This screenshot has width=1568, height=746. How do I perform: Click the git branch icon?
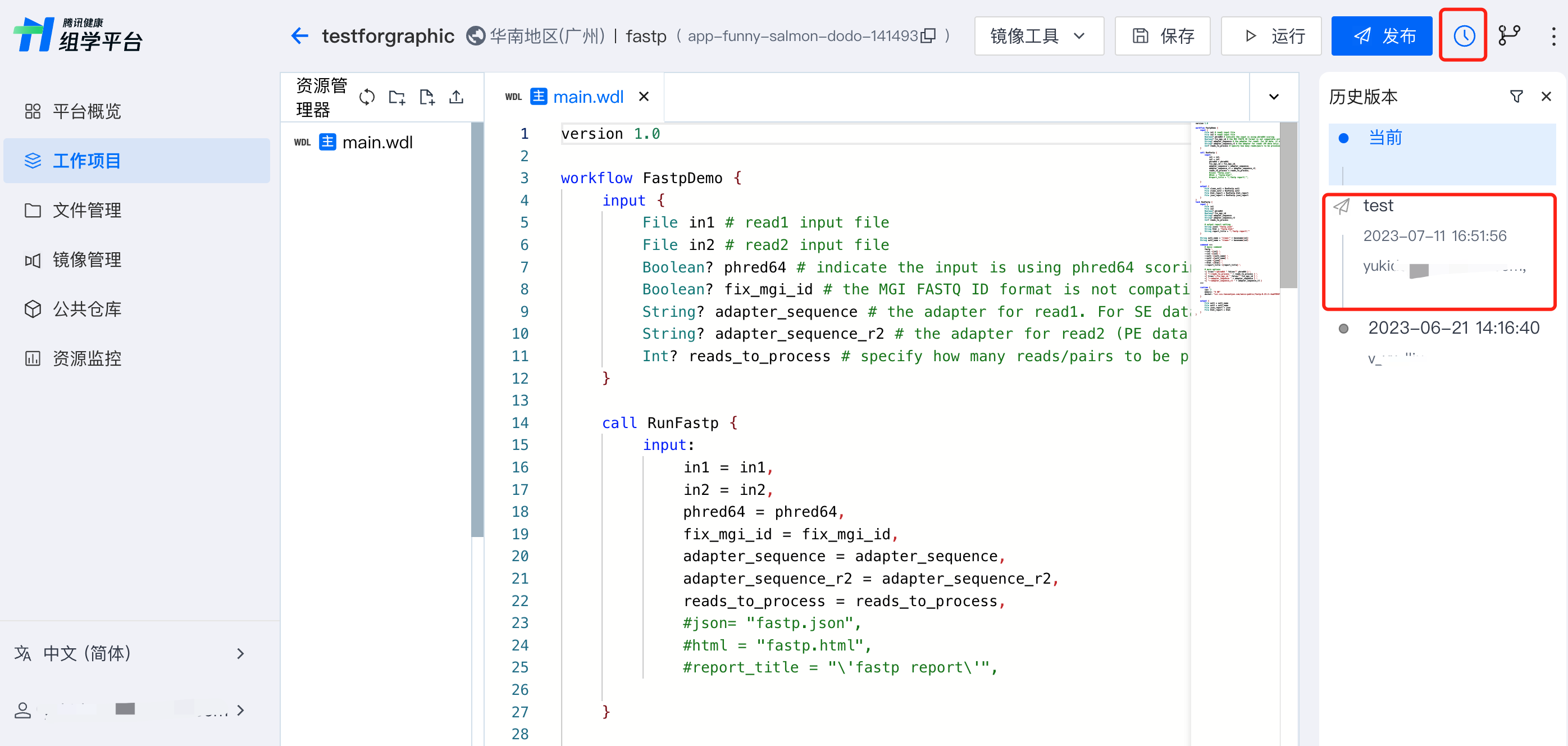pos(1510,36)
